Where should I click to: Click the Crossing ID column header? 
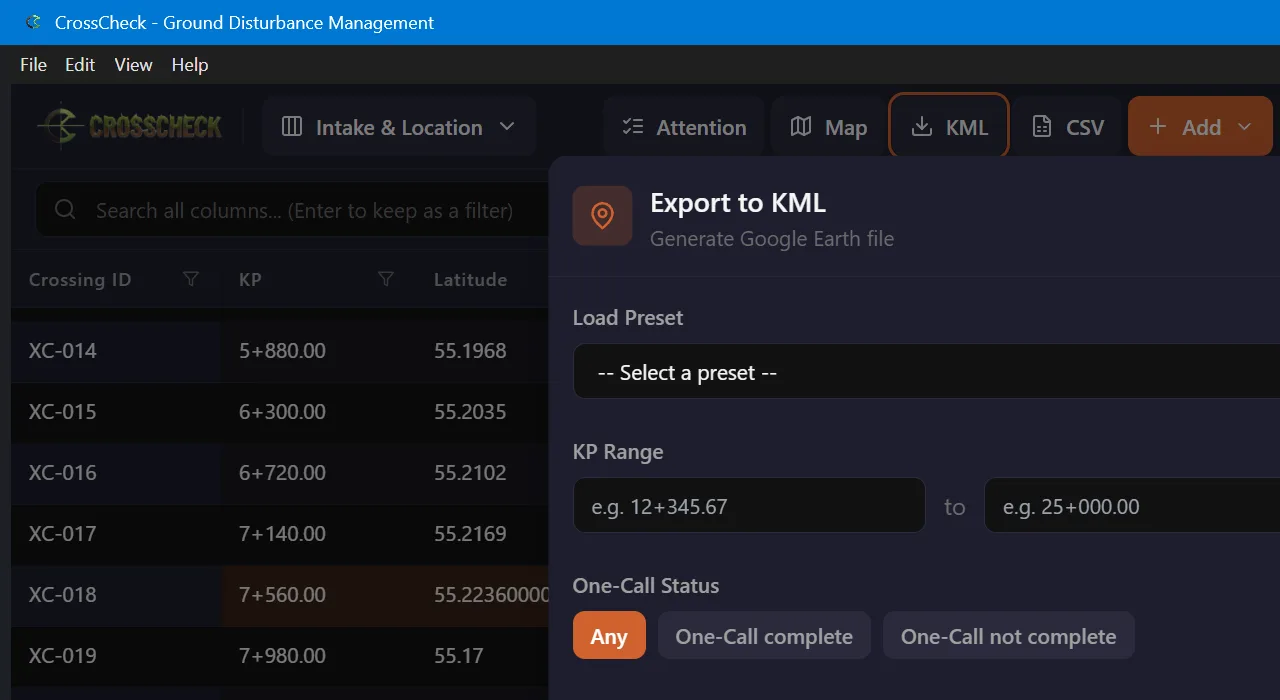(x=80, y=280)
